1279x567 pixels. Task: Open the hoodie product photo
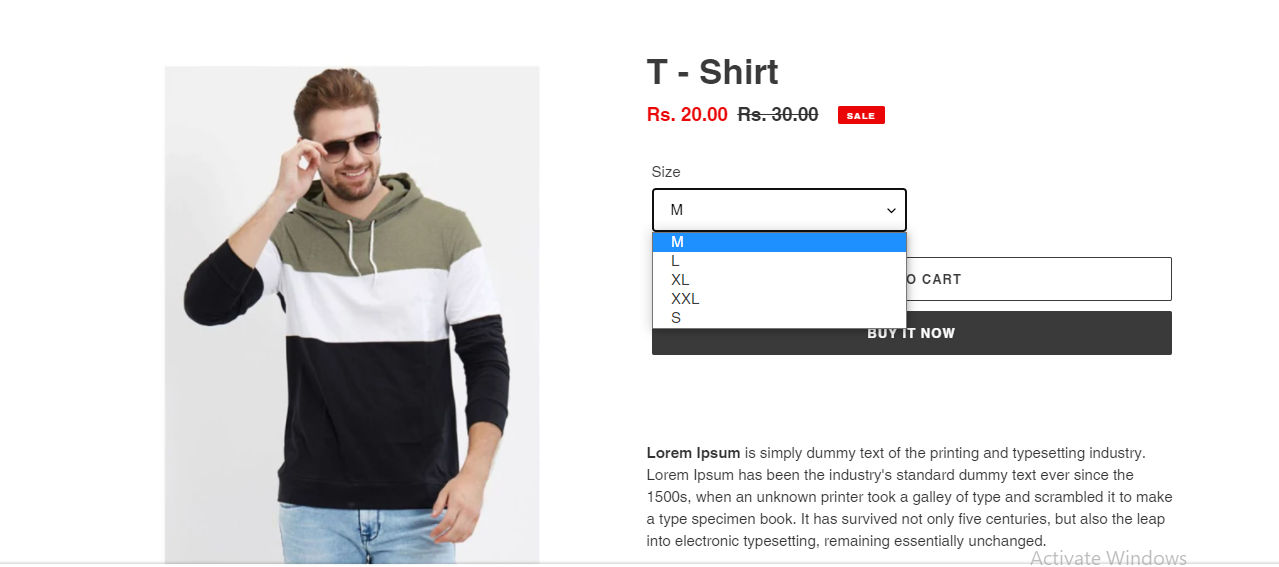352,315
